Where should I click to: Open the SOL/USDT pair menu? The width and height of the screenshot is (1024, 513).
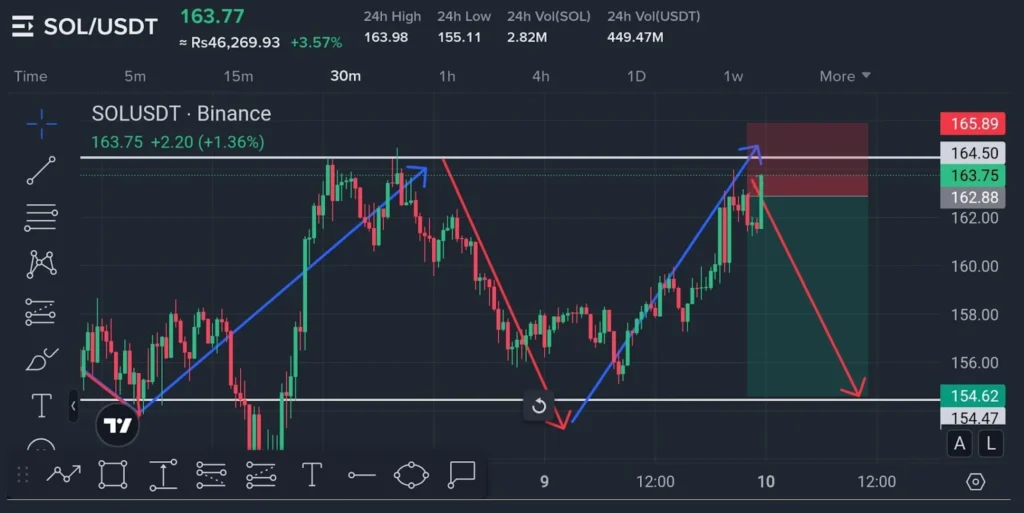[85, 27]
